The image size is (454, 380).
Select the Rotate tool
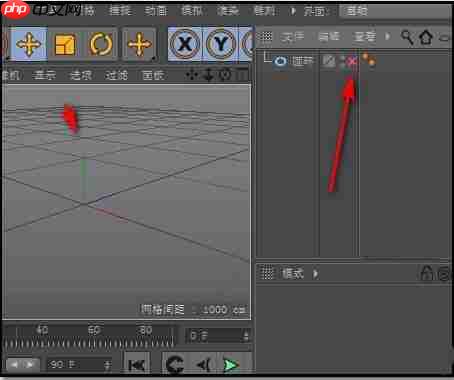(101, 44)
